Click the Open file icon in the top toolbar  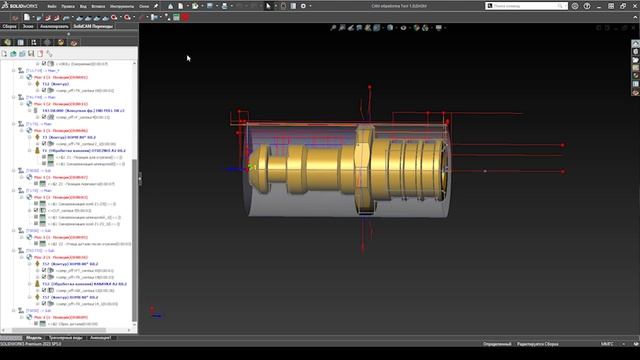195,6
